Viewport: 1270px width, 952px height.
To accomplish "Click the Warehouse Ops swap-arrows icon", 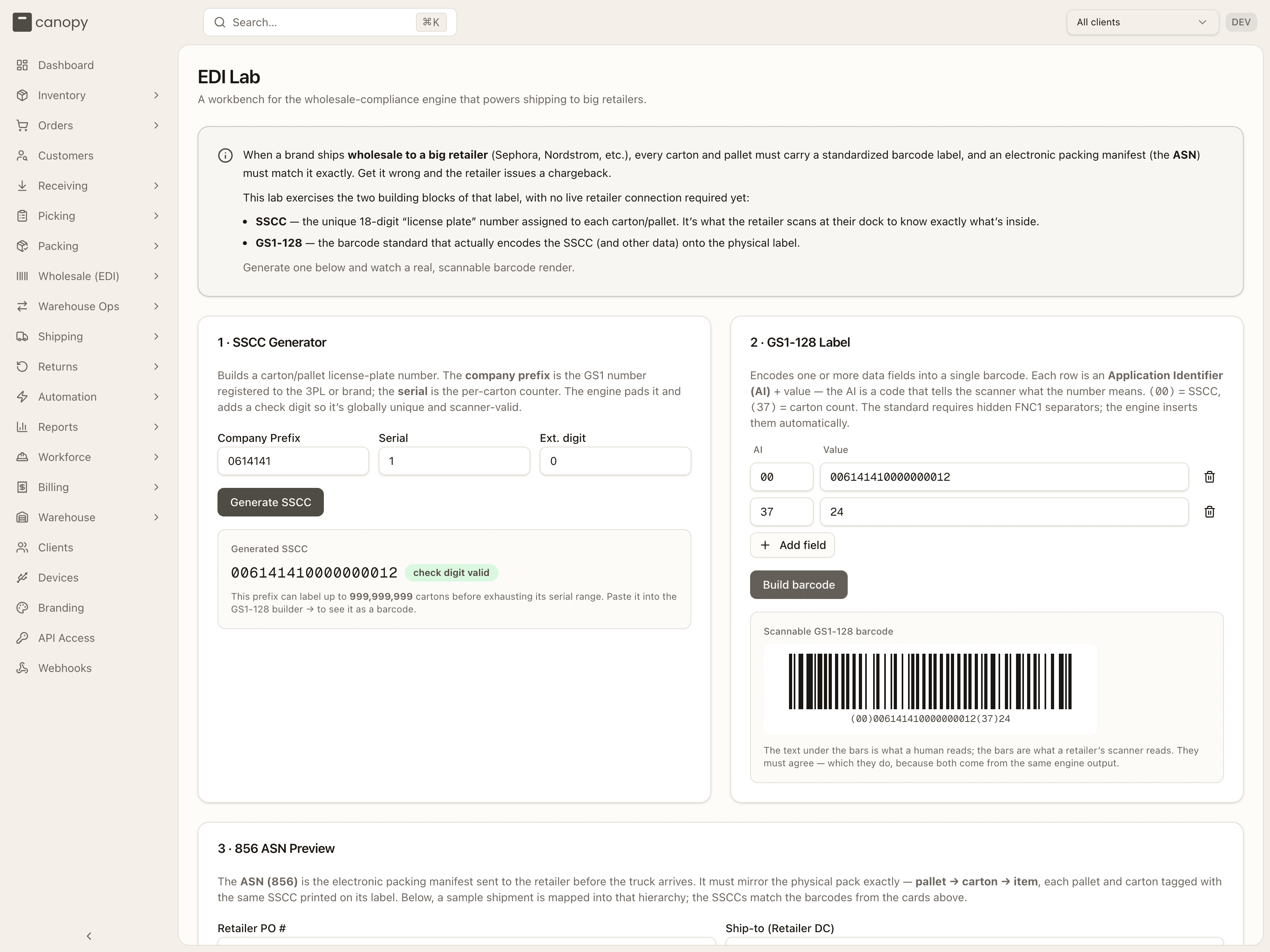I will [x=22, y=307].
